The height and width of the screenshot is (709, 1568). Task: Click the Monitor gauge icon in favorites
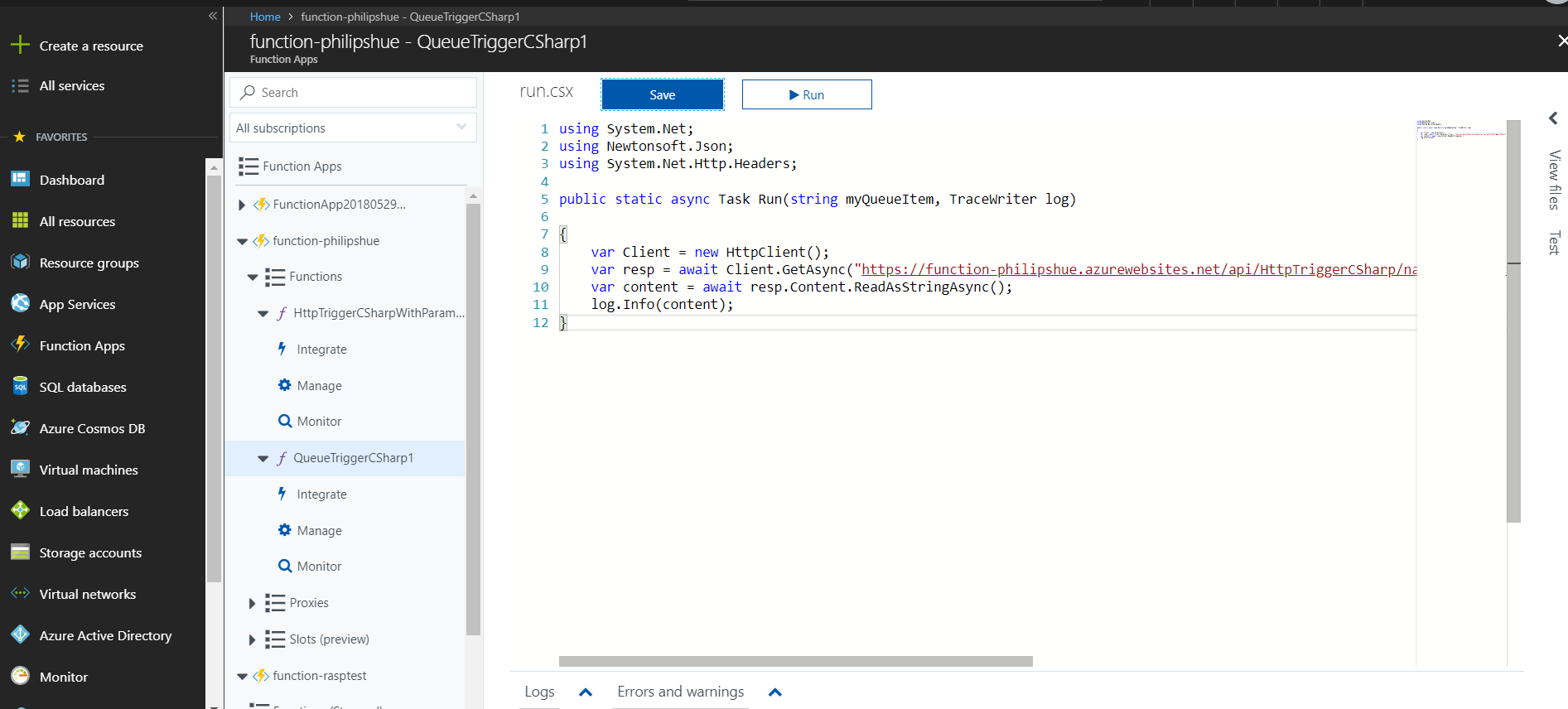[x=20, y=676]
